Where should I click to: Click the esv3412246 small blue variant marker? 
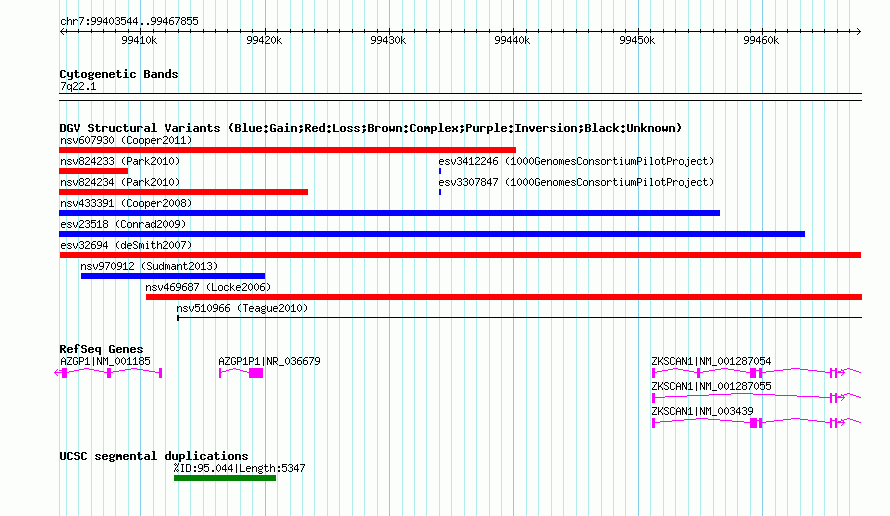[x=440, y=171]
